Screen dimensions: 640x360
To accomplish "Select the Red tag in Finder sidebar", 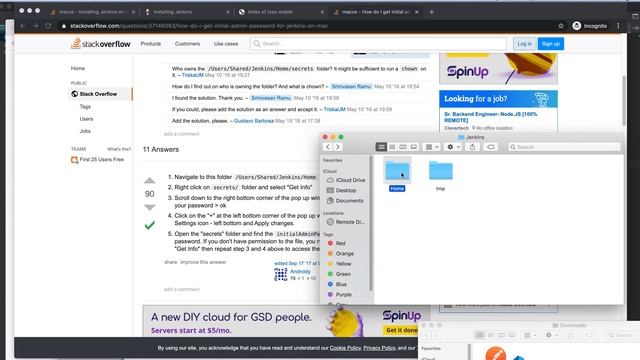I will (337, 243).
